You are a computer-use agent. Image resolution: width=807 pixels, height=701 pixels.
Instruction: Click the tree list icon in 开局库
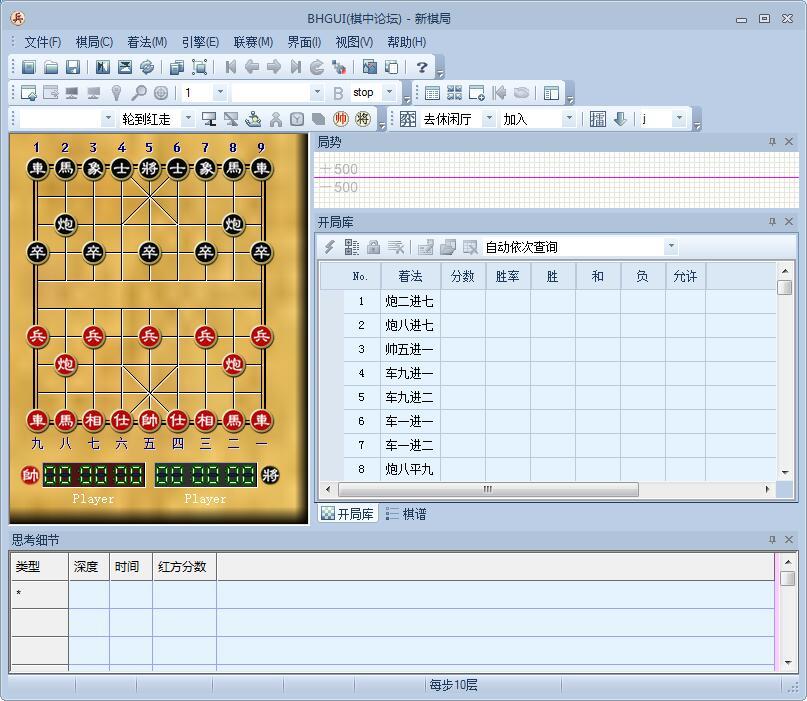(x=352, y=248)
